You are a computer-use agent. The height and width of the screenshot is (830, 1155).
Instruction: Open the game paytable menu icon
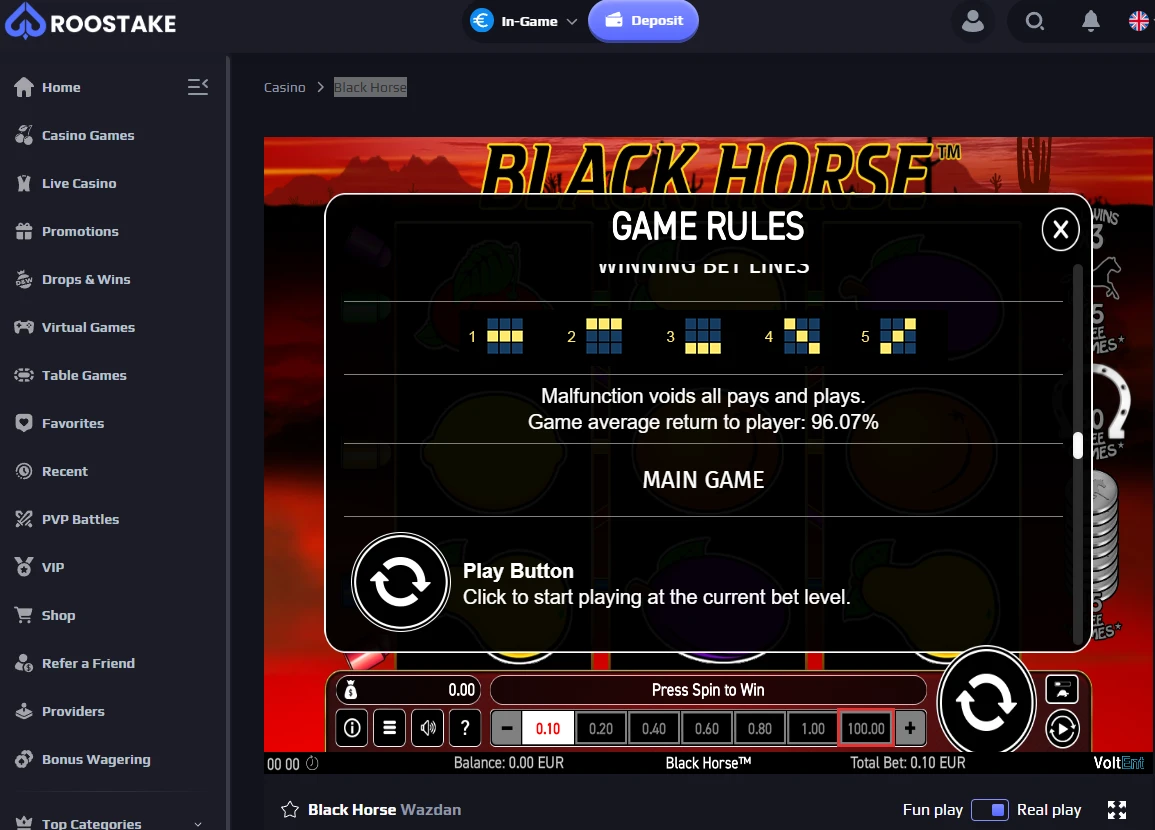(390, 728)
